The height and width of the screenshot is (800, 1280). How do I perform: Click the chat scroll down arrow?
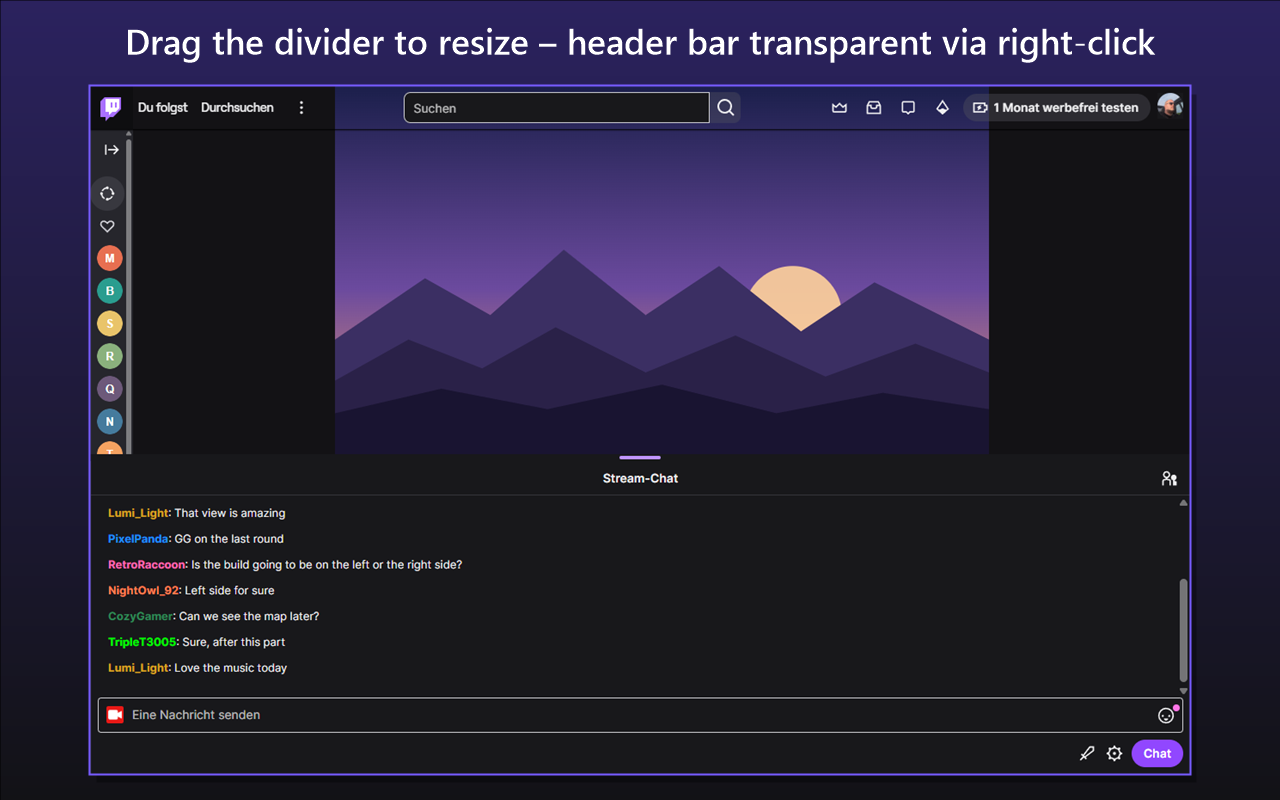[x=1184, y=690]
